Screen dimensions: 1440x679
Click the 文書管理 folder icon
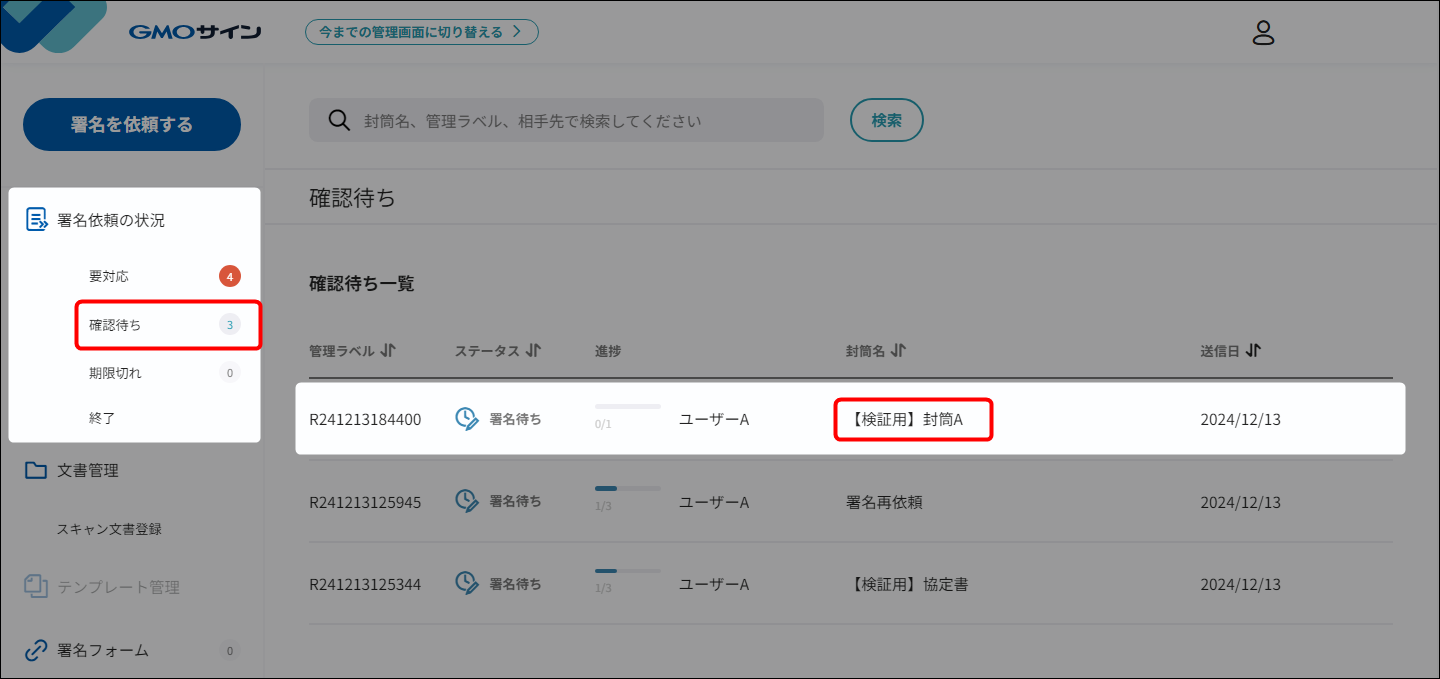coord(36,470)
